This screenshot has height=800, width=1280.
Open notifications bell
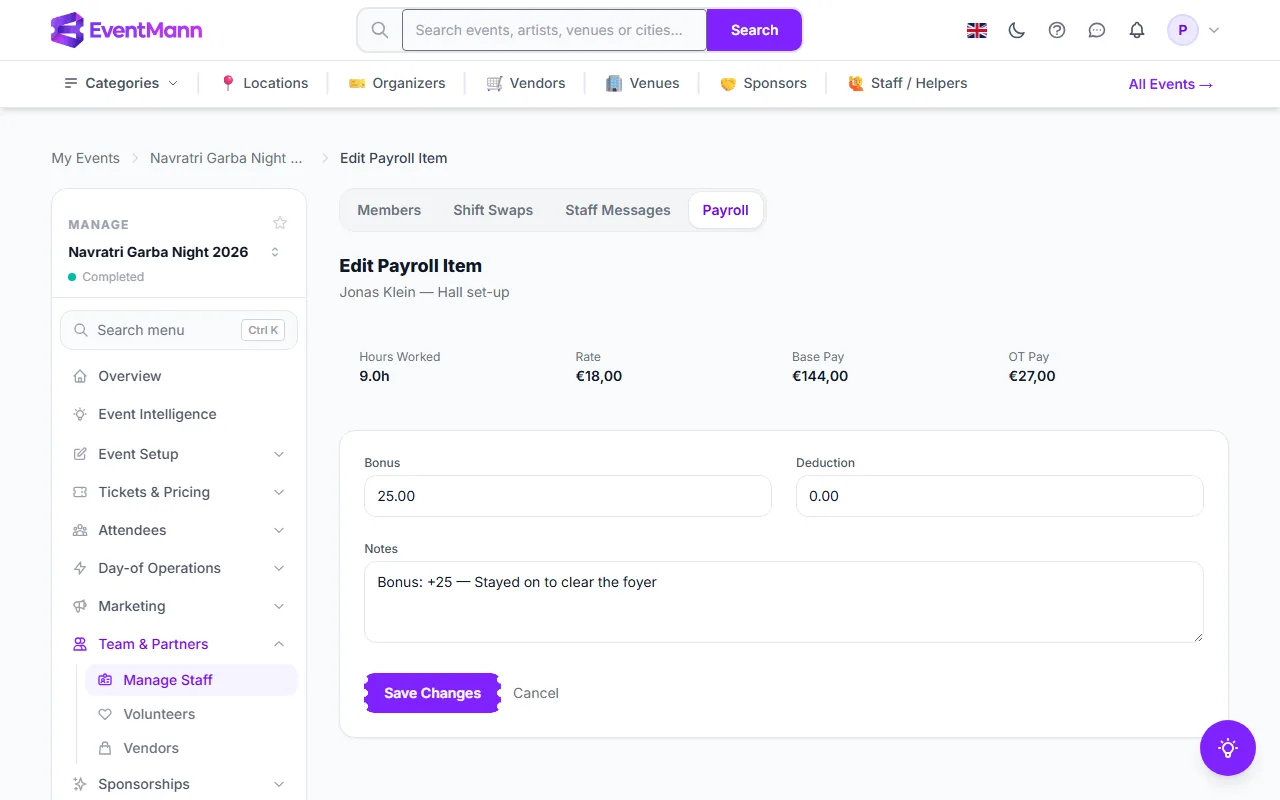[1137, 30]
